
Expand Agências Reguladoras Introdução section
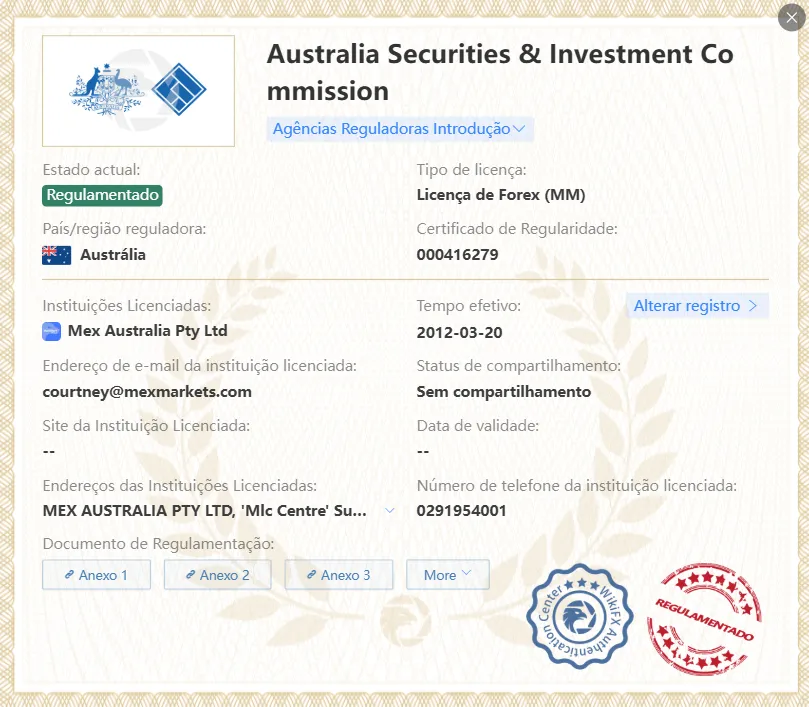click(x=400, y=129)
